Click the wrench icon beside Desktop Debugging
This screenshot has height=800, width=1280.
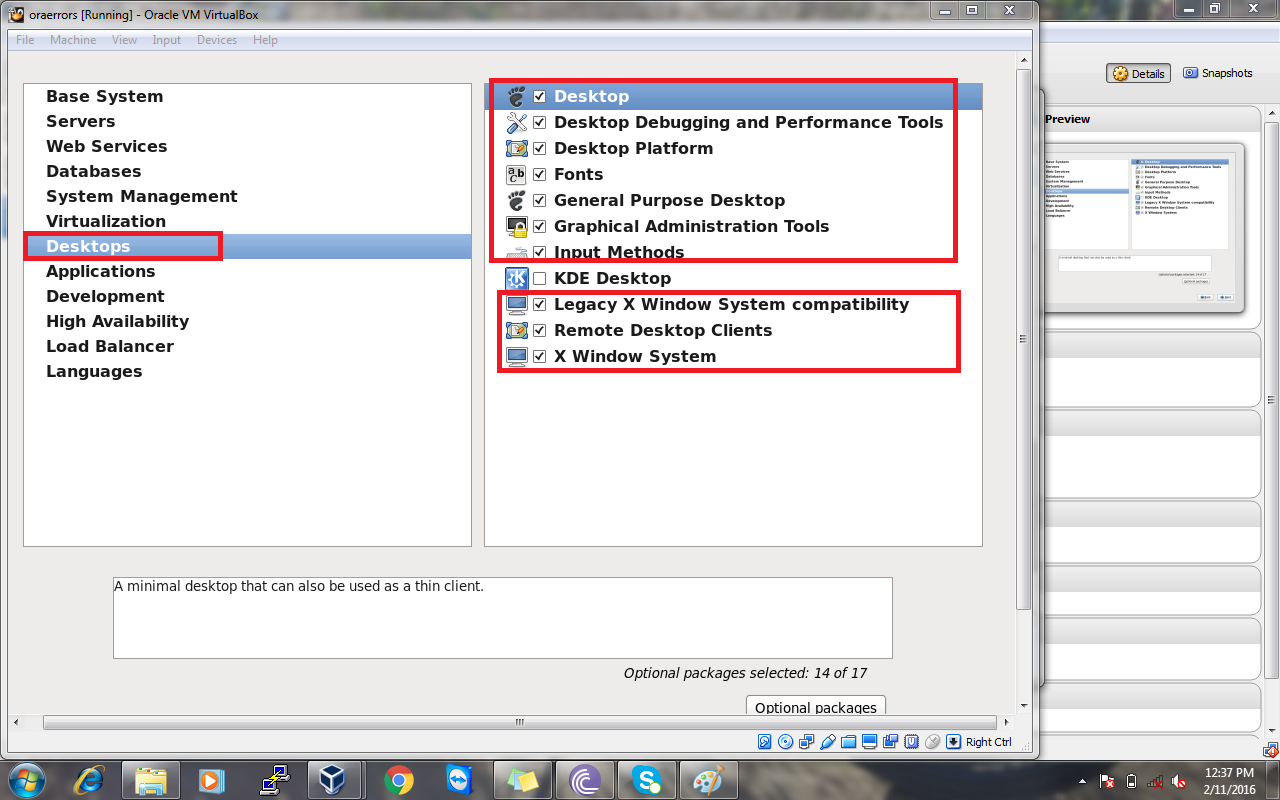click(516, 122)
